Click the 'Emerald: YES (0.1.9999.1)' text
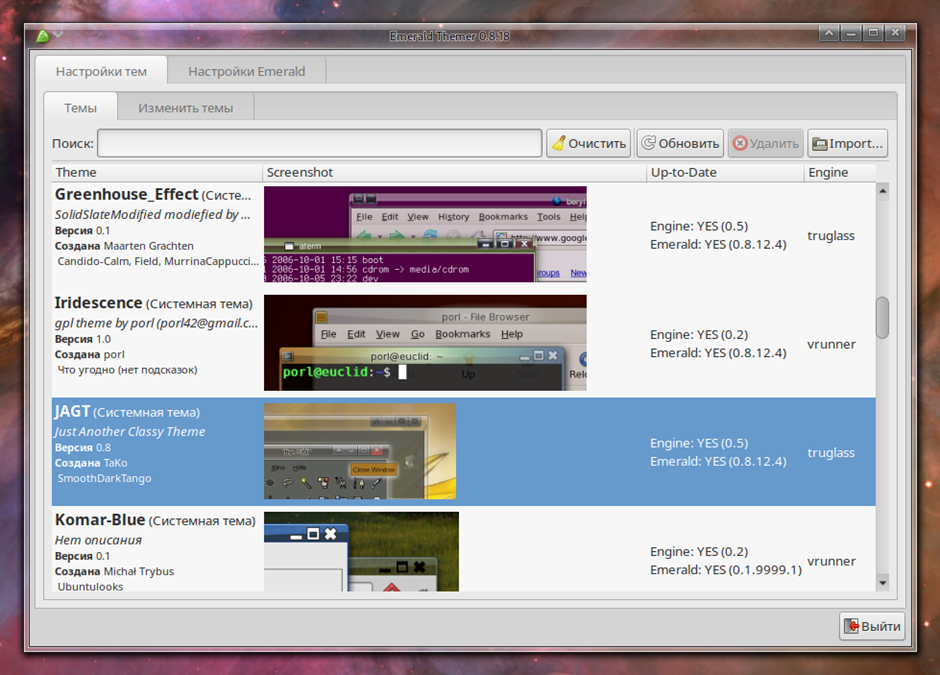The height and width of the screenshot is (675, 940). point(725,569)
